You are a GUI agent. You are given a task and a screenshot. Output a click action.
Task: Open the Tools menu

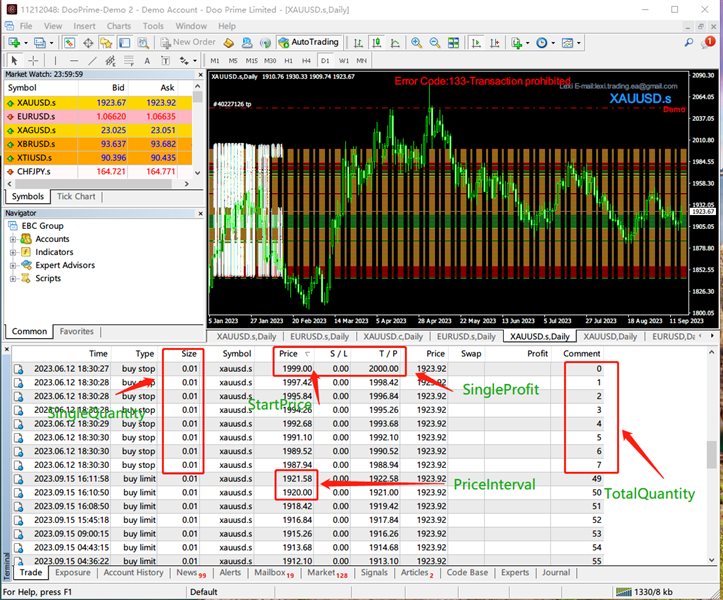coord(153,26)
